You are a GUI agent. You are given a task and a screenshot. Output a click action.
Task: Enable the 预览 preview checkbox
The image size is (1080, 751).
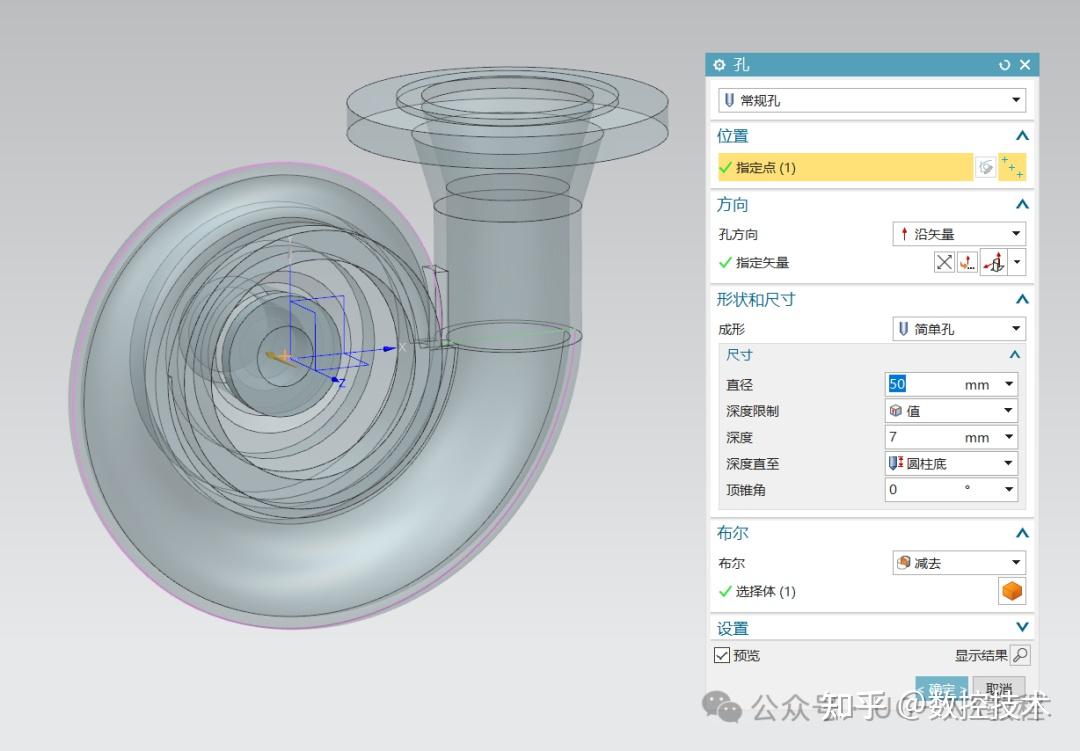coord(722,655)
